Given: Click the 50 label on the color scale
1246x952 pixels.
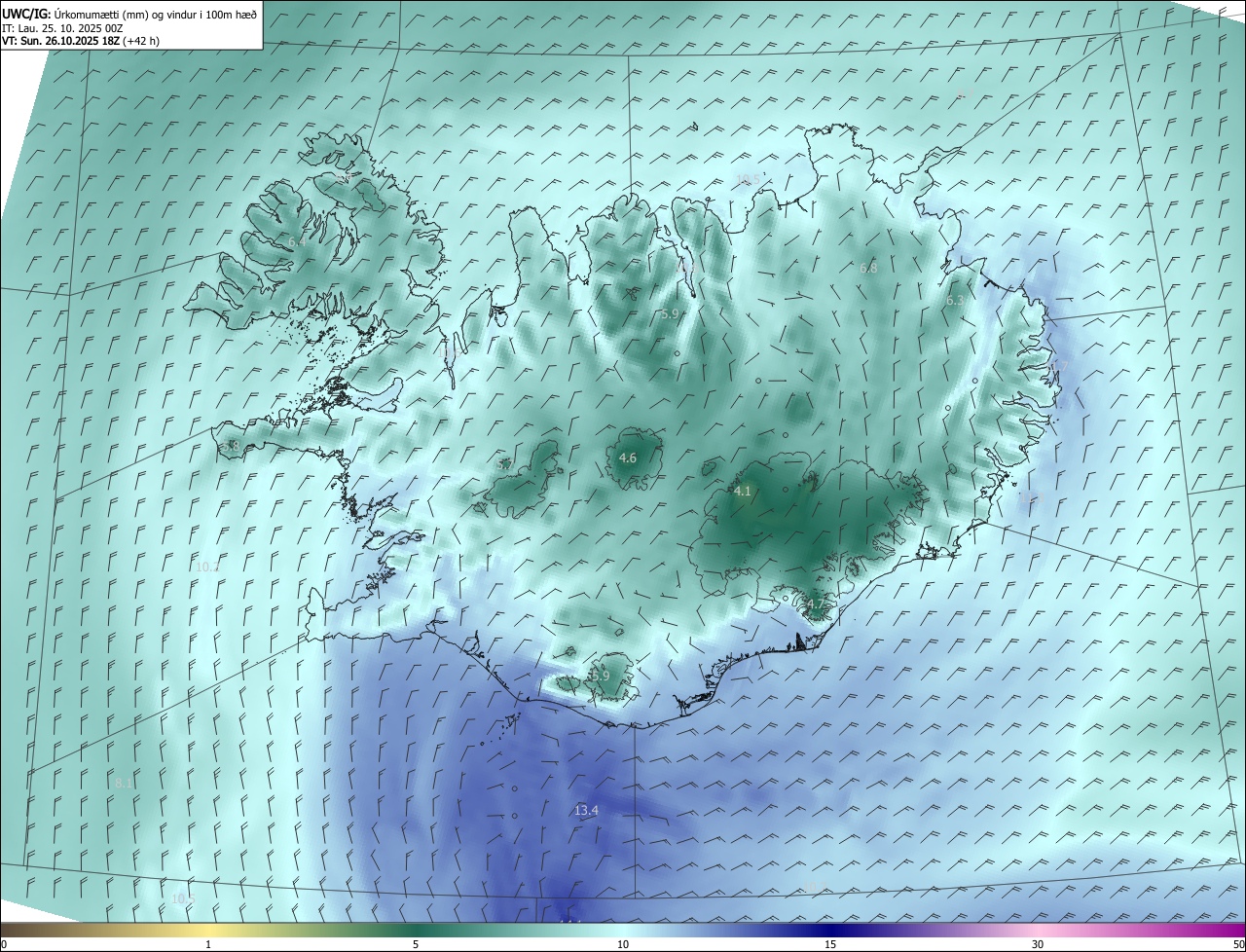Looking at the screenshot, I should [x=1238, y=944].
